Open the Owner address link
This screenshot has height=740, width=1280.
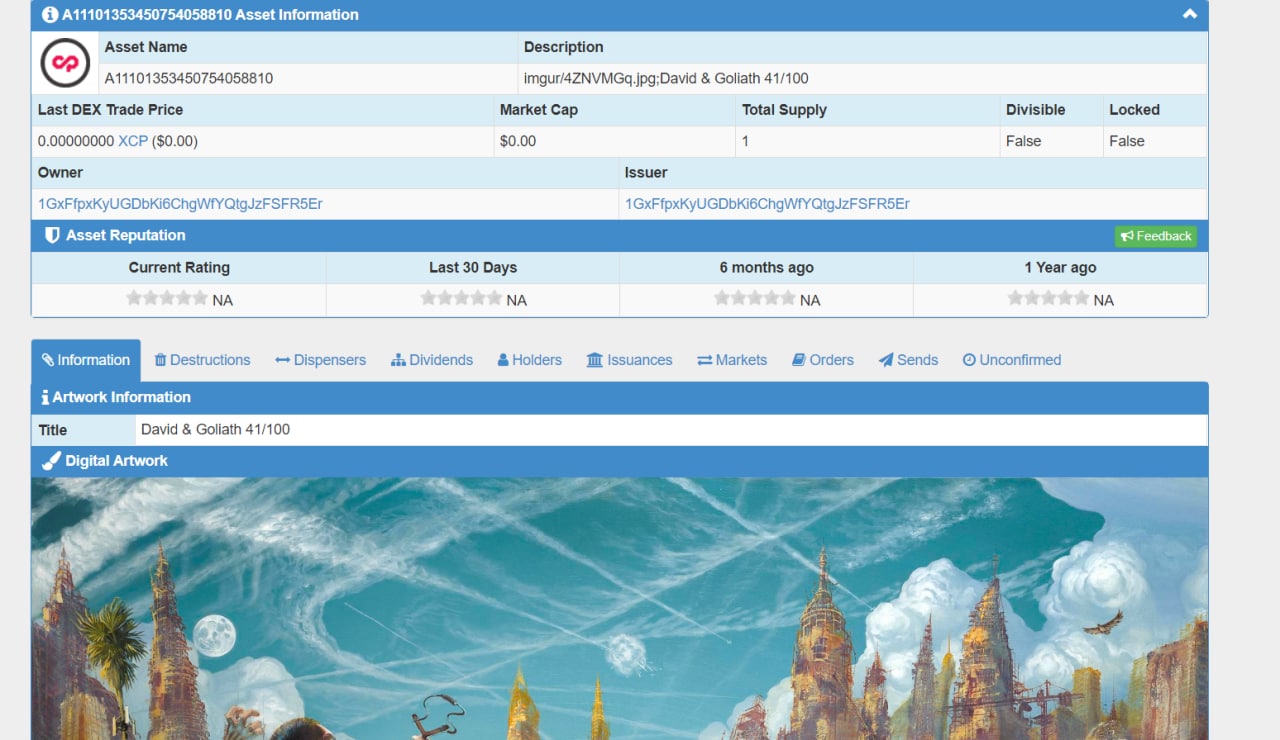(180, 204)
